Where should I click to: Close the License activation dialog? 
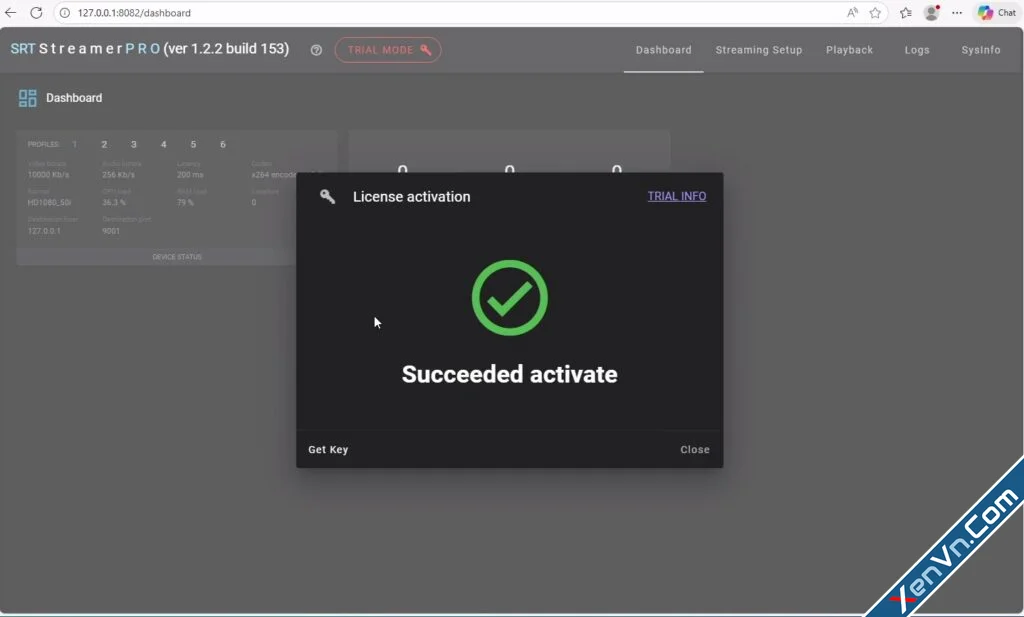[x=695, y=449]
